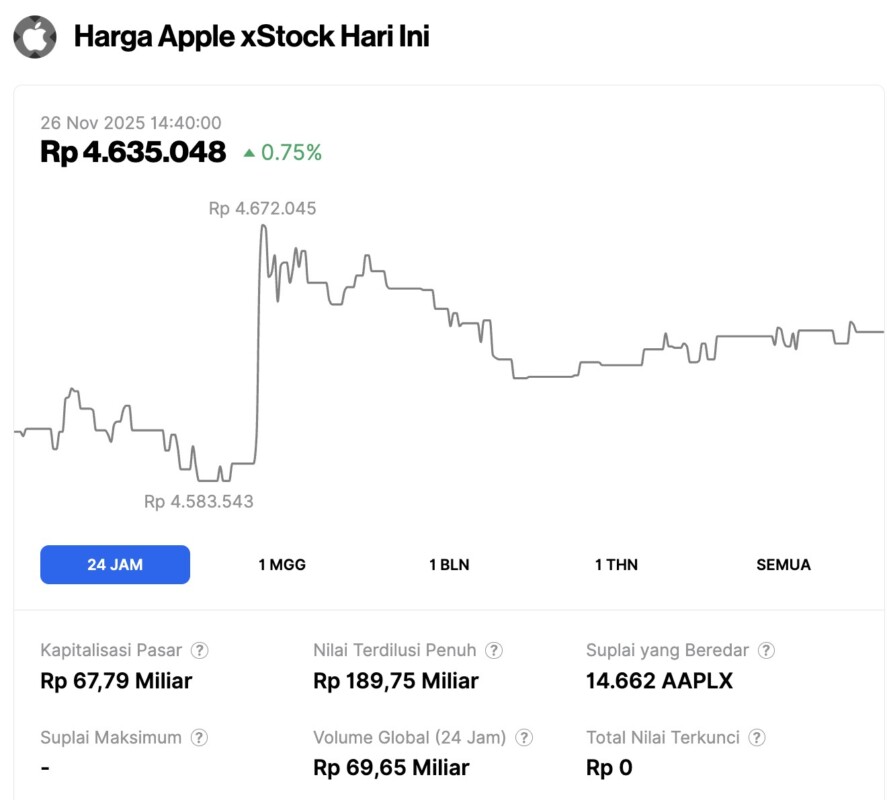Click the current price Rp 4.635.048
Viewport: 887px width, 800px height.
point(133,152)
